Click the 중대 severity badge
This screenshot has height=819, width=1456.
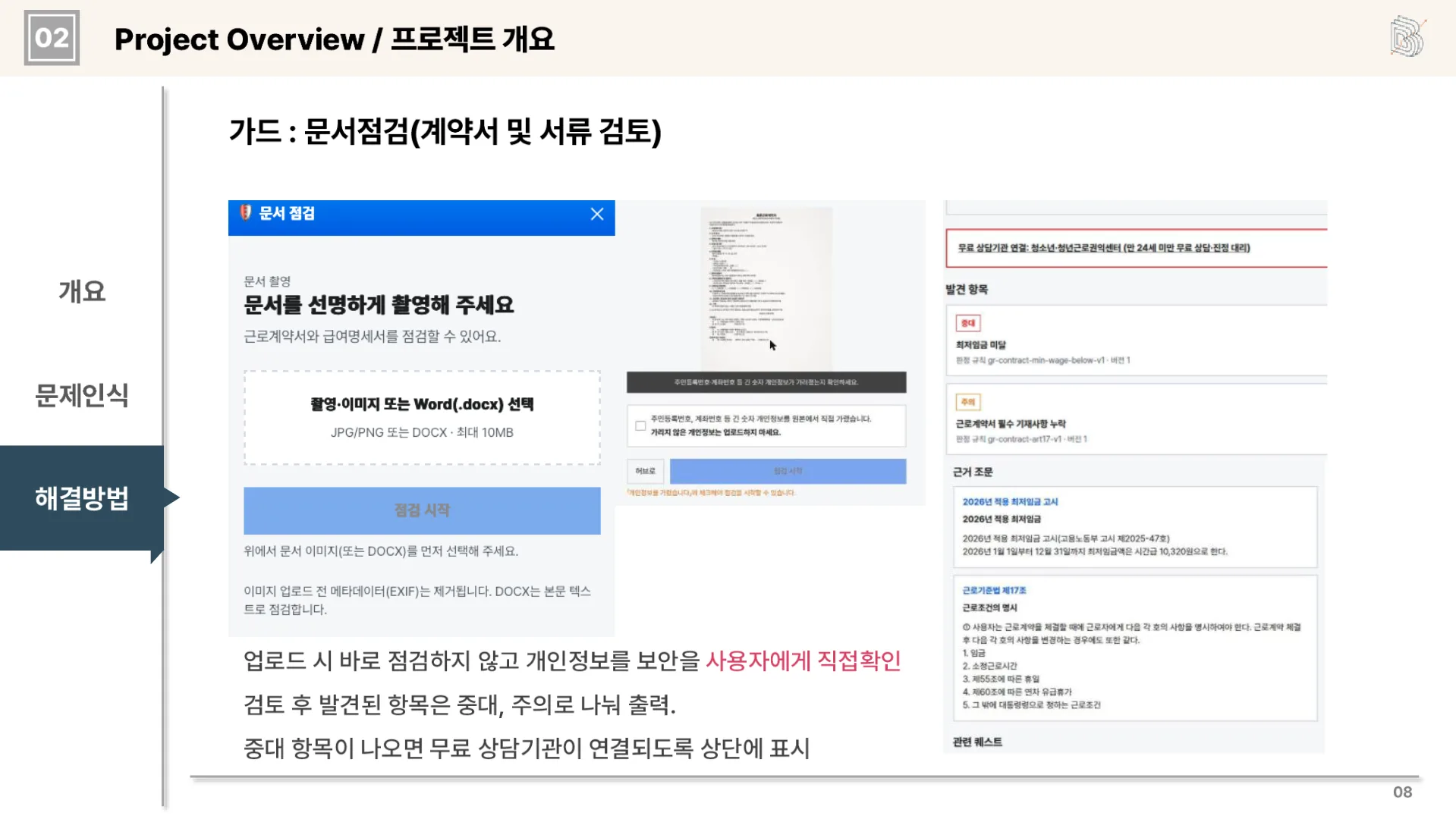[x=968, y=323]
